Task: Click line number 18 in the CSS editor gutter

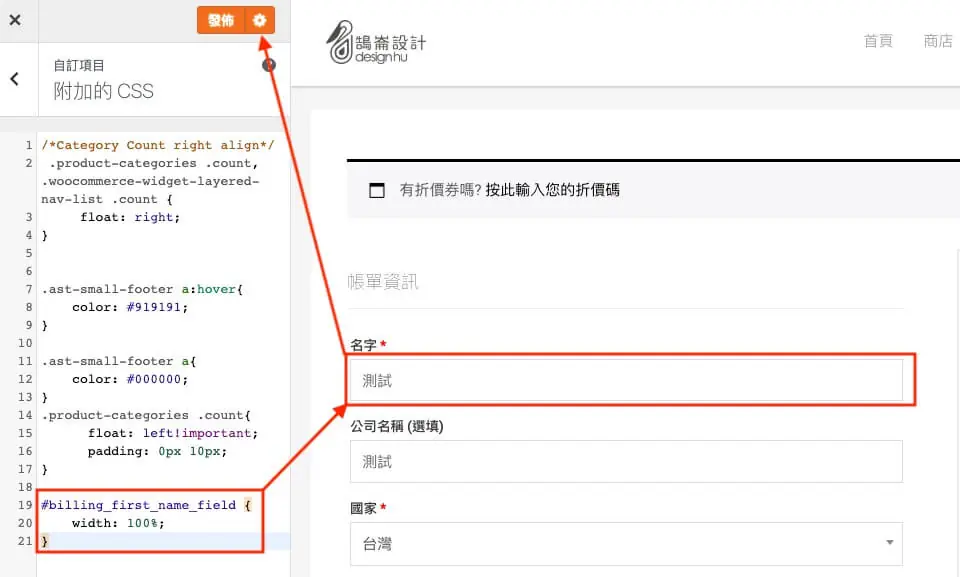Action: coord(24,487)
